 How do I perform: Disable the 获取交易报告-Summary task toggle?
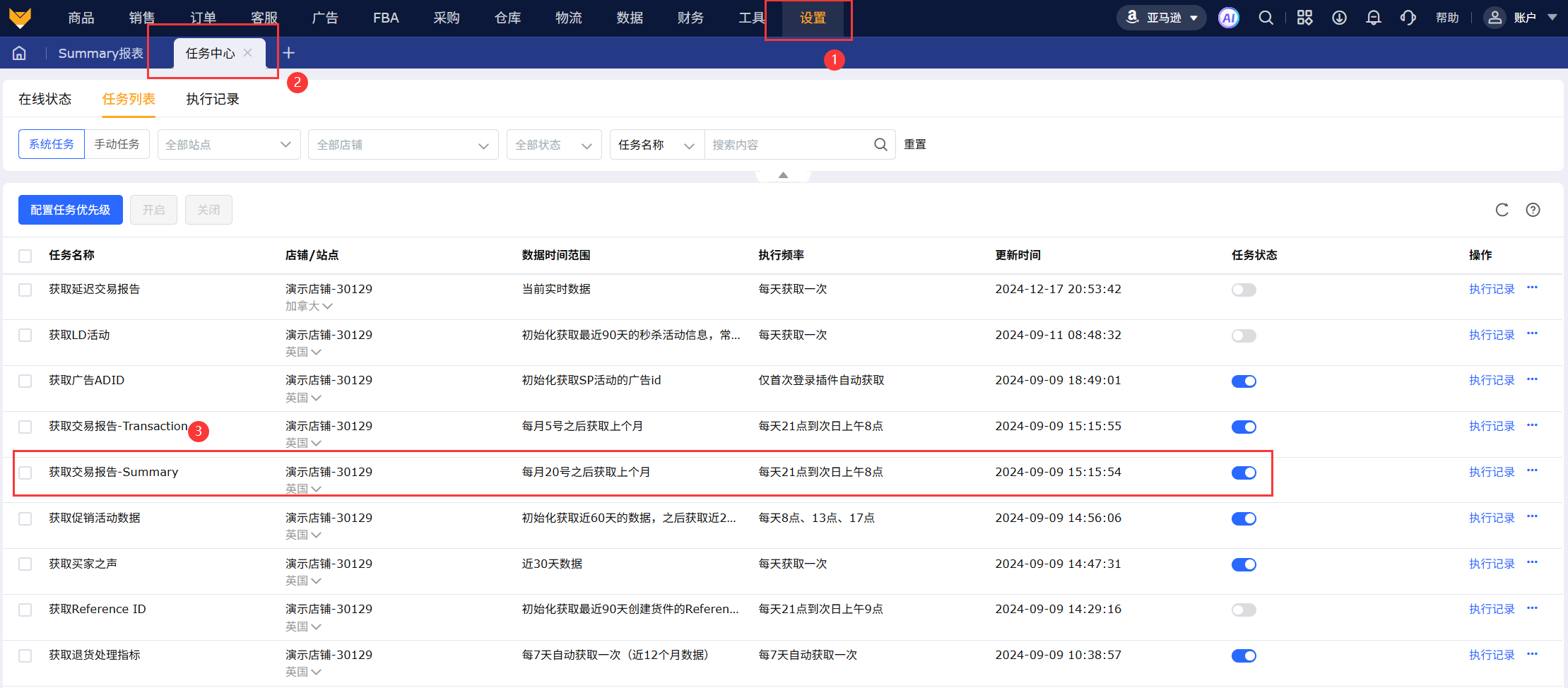1243,473
